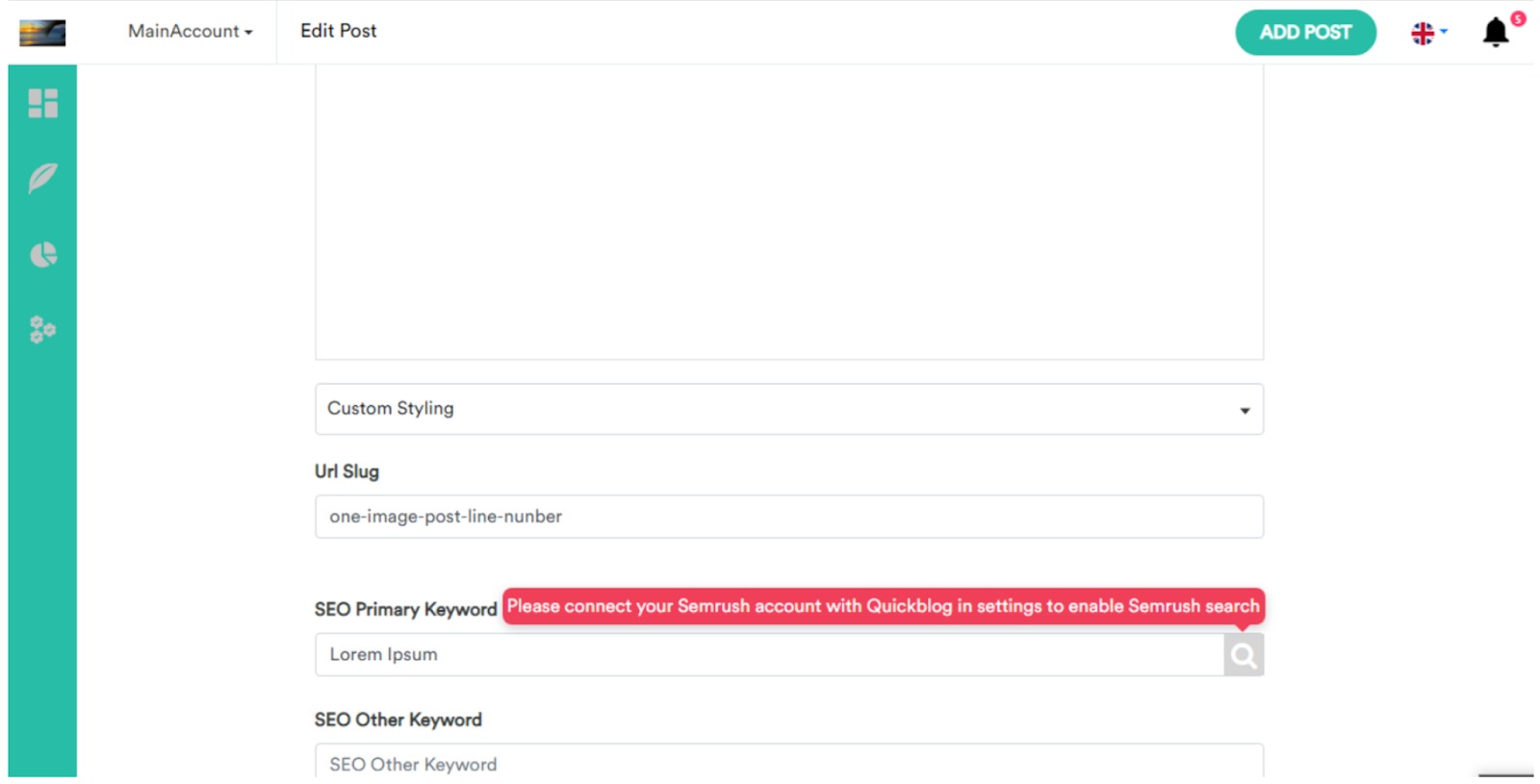
Task: Click the SEO Primary Keyword label
Action: point(405,609)
